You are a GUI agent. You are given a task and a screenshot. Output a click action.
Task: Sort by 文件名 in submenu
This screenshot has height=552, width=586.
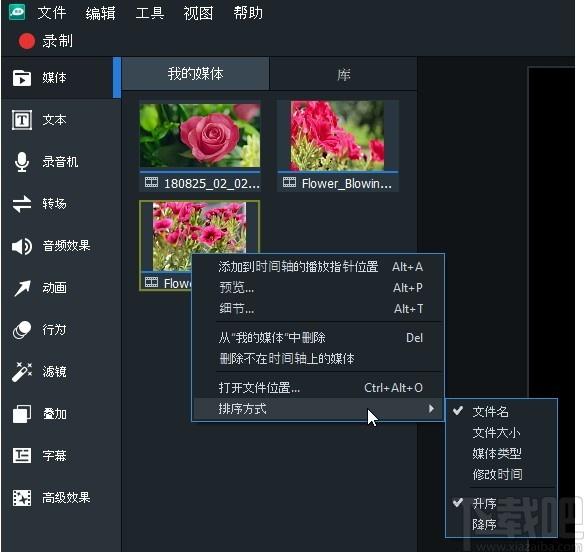click(502, 412)
